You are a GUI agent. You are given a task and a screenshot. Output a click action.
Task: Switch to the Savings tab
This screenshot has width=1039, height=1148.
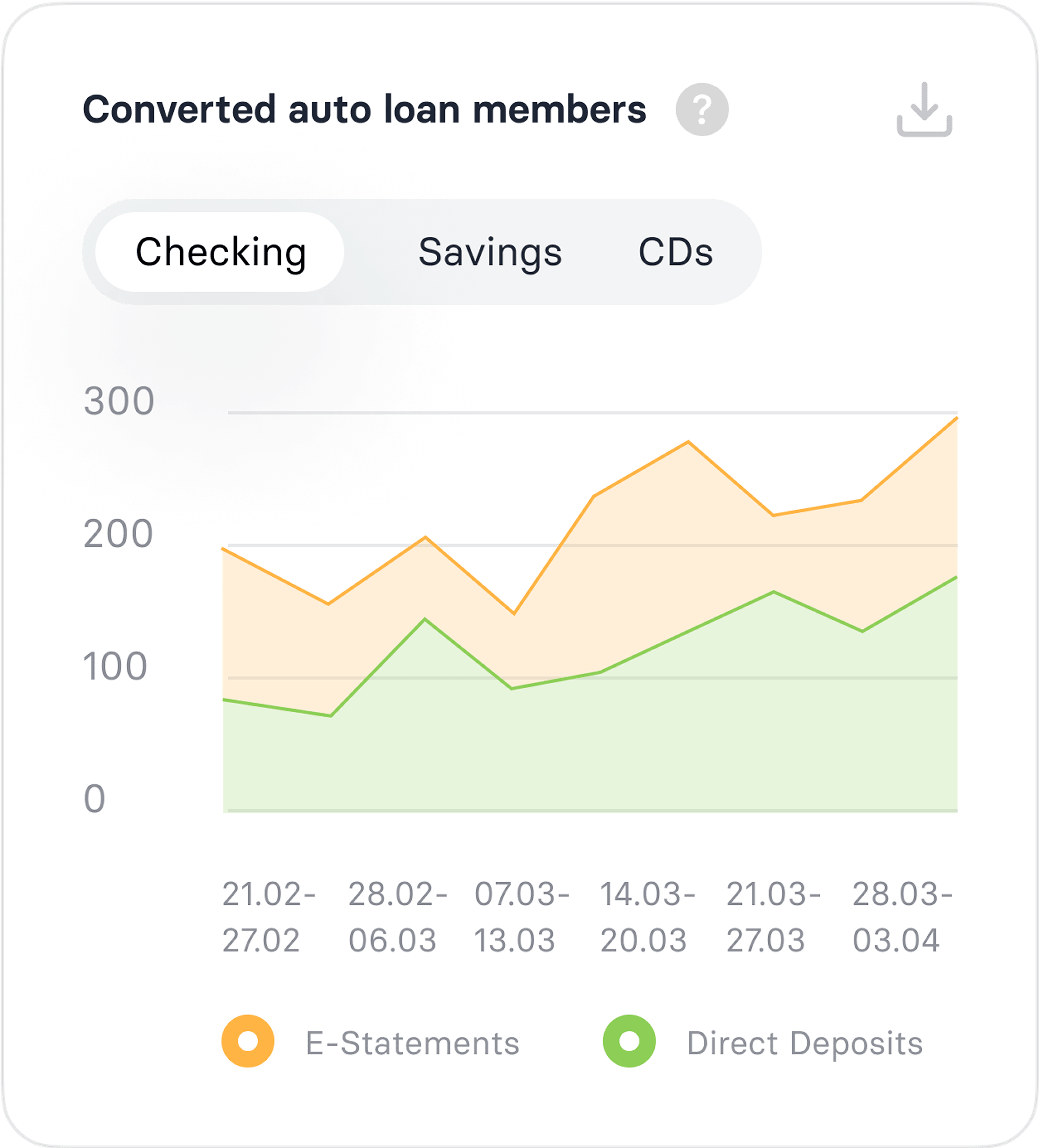click(490, 252)
